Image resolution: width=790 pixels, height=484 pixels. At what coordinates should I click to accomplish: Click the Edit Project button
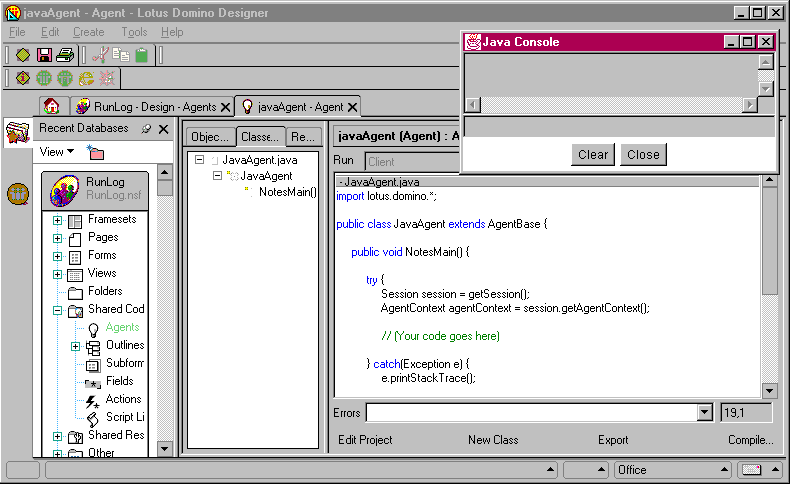point(365,440)
